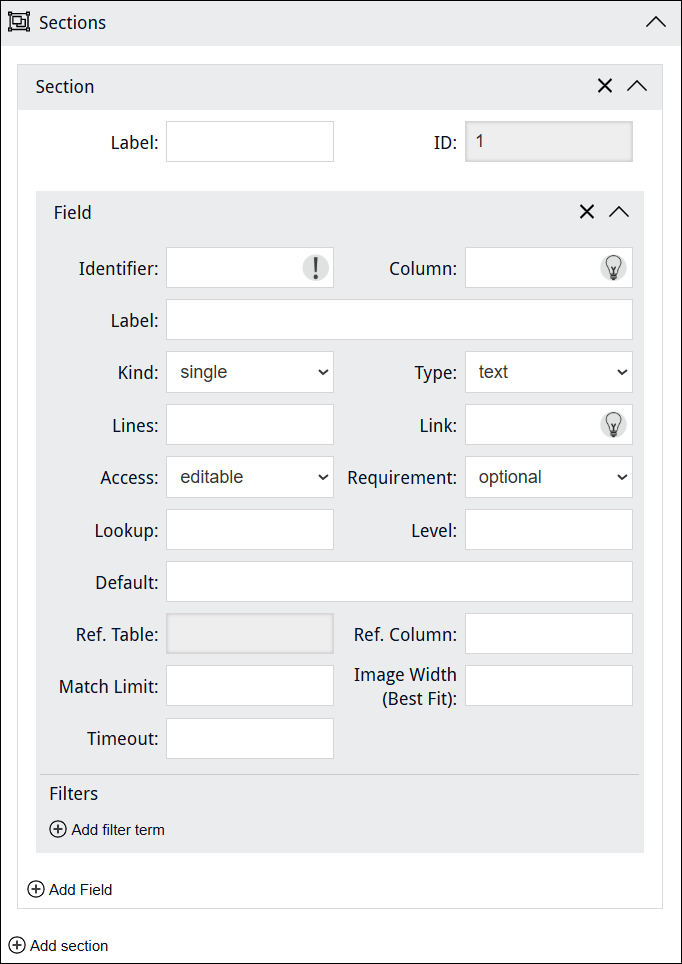
Task: Open the Requirement dropdown showing optional
Action: pos(548,477)
